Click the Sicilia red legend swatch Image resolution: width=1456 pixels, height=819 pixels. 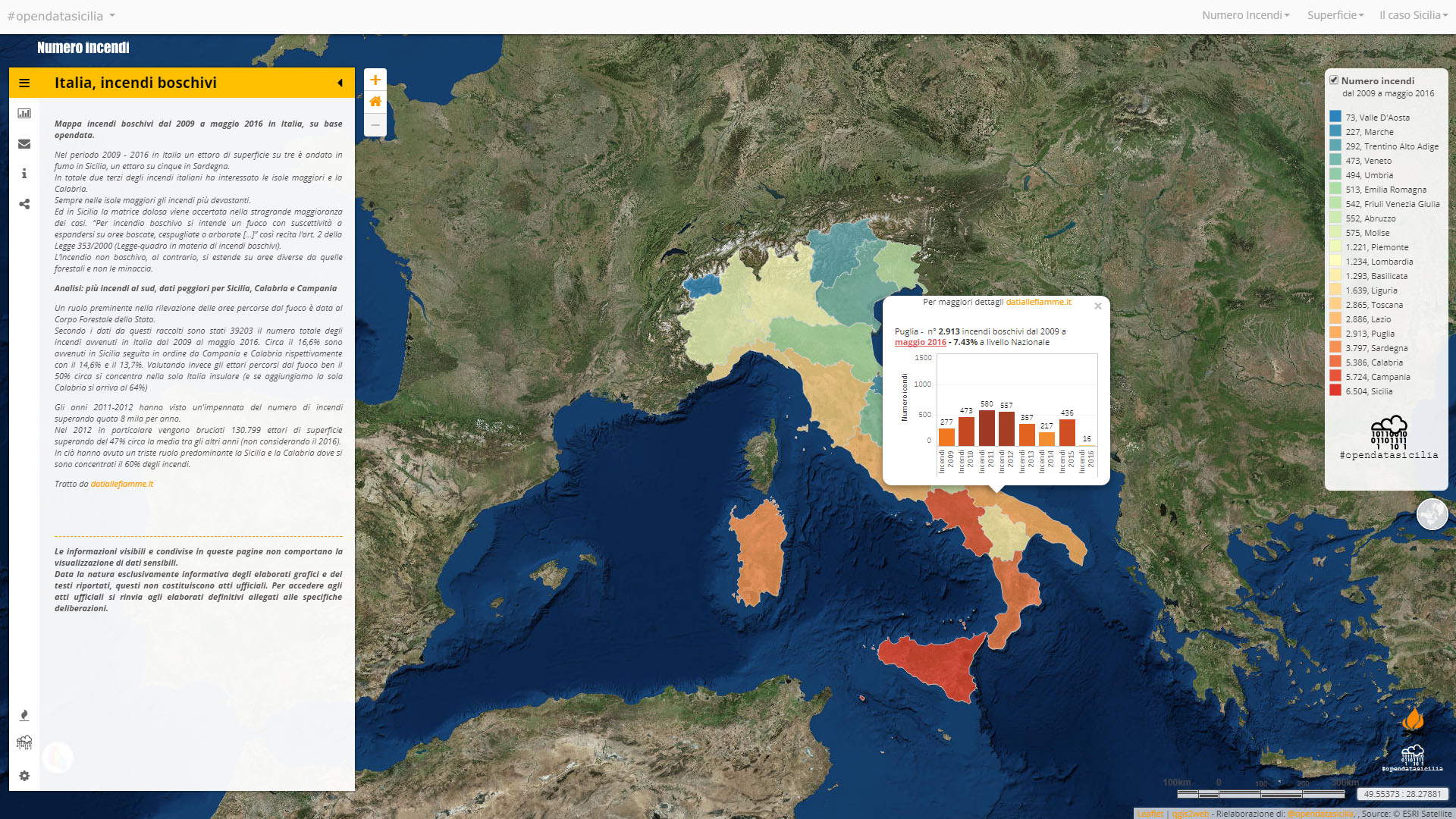[1335, 391]
